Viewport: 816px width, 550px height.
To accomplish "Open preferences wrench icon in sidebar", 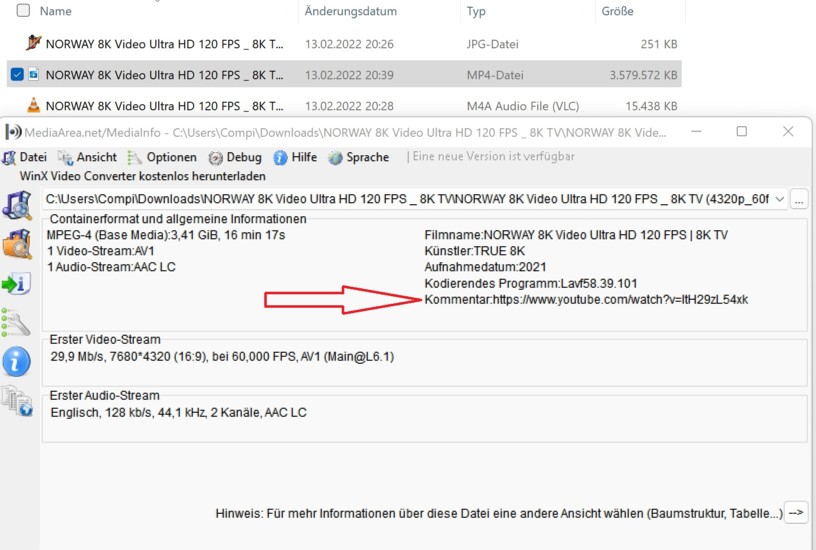I will pyautogui.click(x=16, y=323).
